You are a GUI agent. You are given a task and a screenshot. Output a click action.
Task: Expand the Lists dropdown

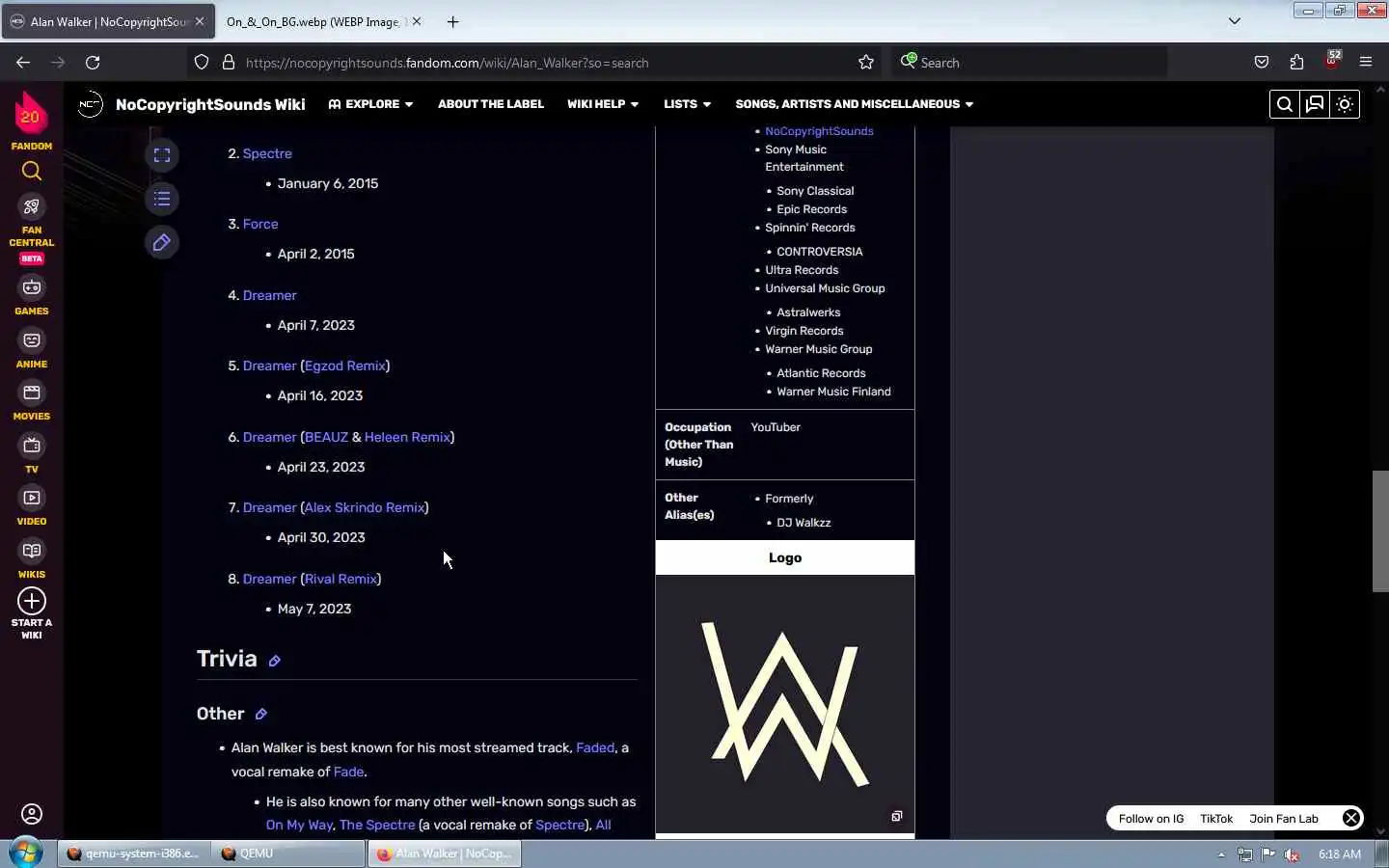(x=687, y=104)
